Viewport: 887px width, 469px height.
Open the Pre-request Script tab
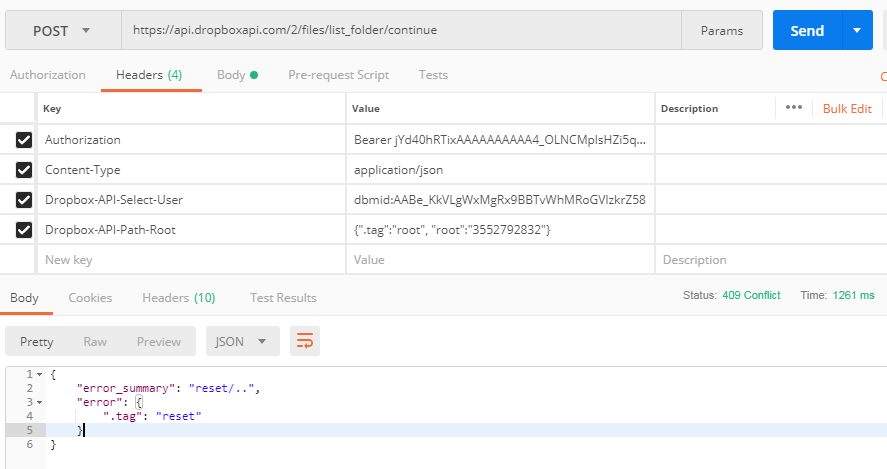pos(338,75)
